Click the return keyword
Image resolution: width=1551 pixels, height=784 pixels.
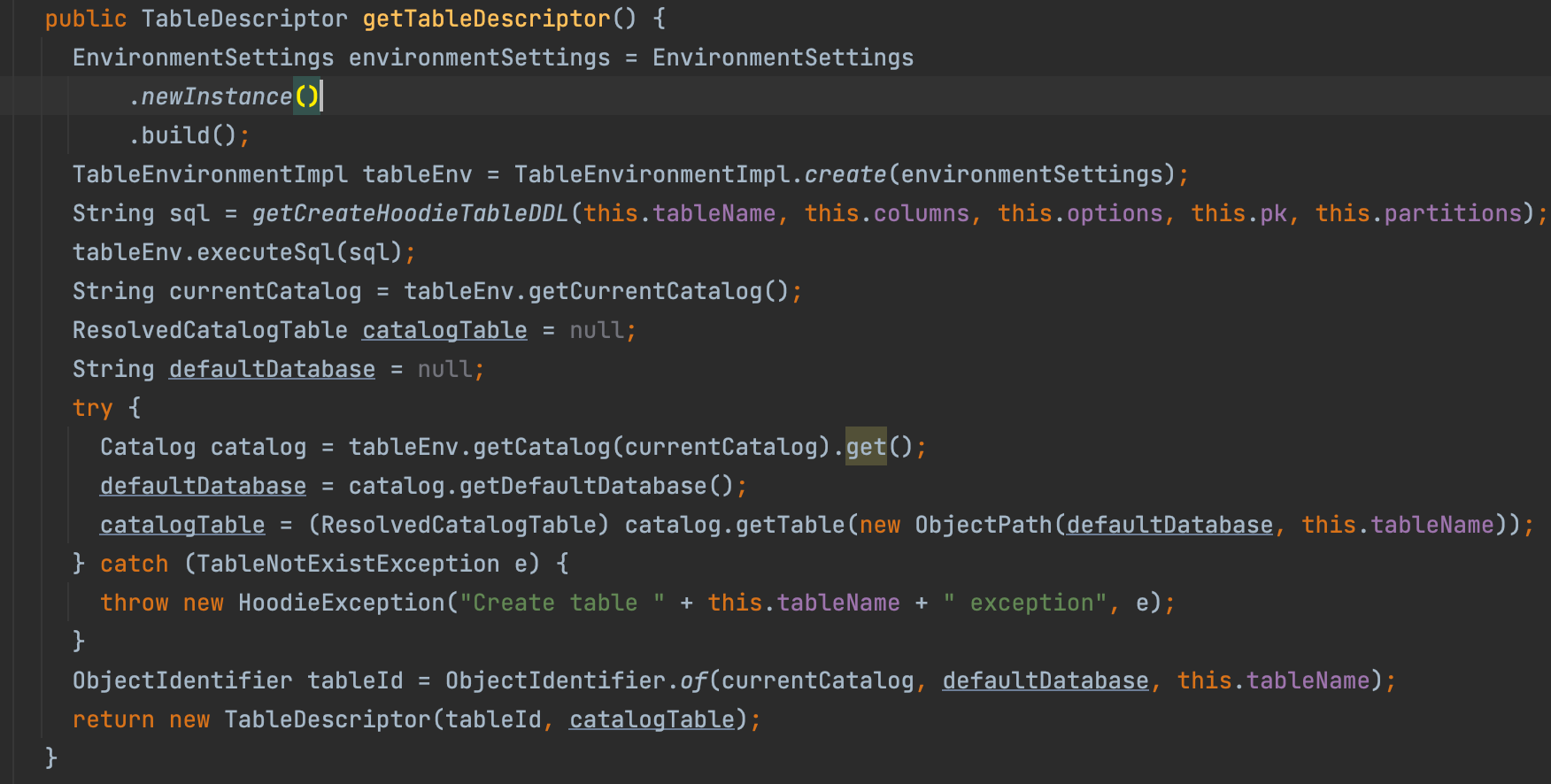coord(113,719)
